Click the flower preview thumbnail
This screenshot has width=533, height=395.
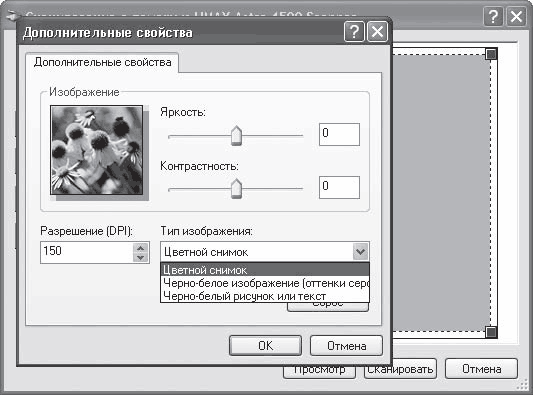97,150
